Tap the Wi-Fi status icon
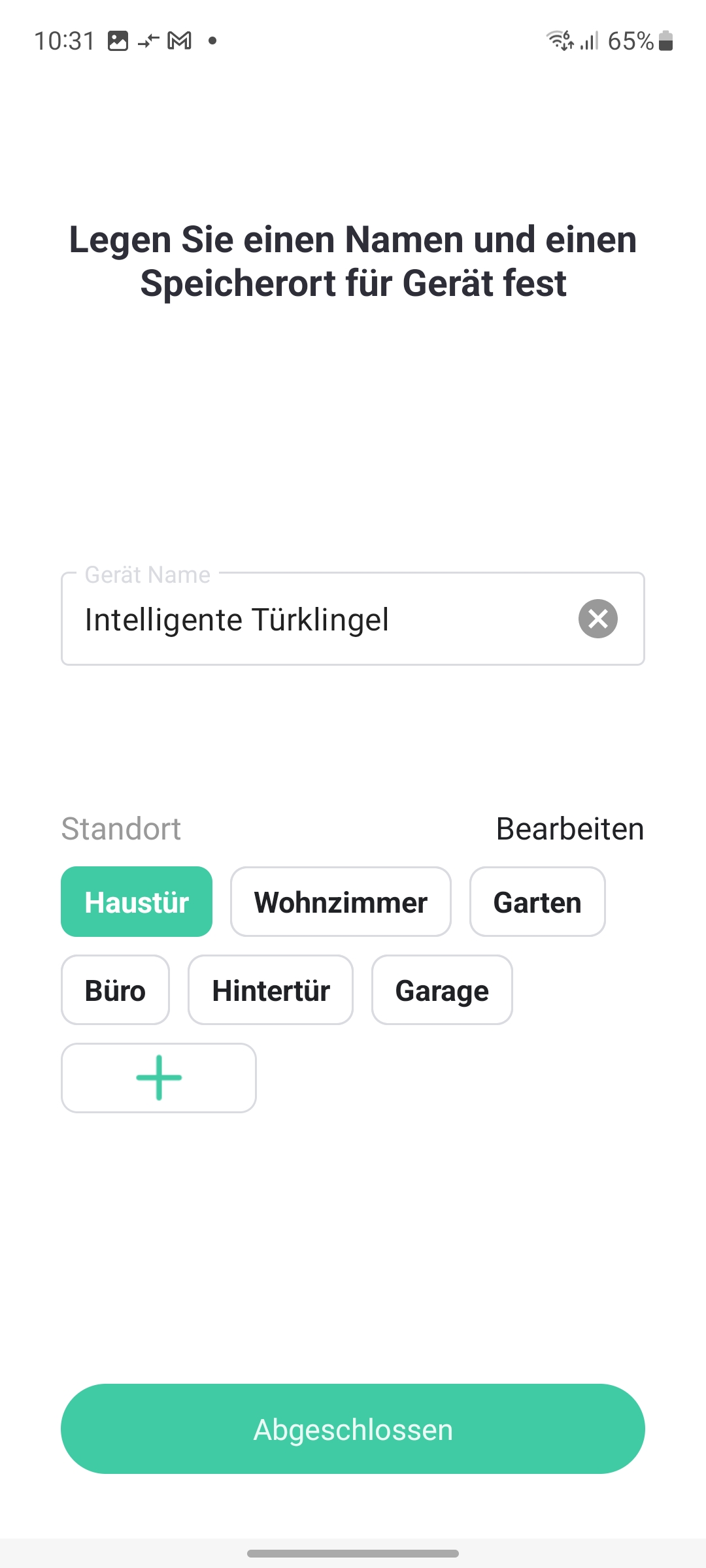 [x=560, y=41]
